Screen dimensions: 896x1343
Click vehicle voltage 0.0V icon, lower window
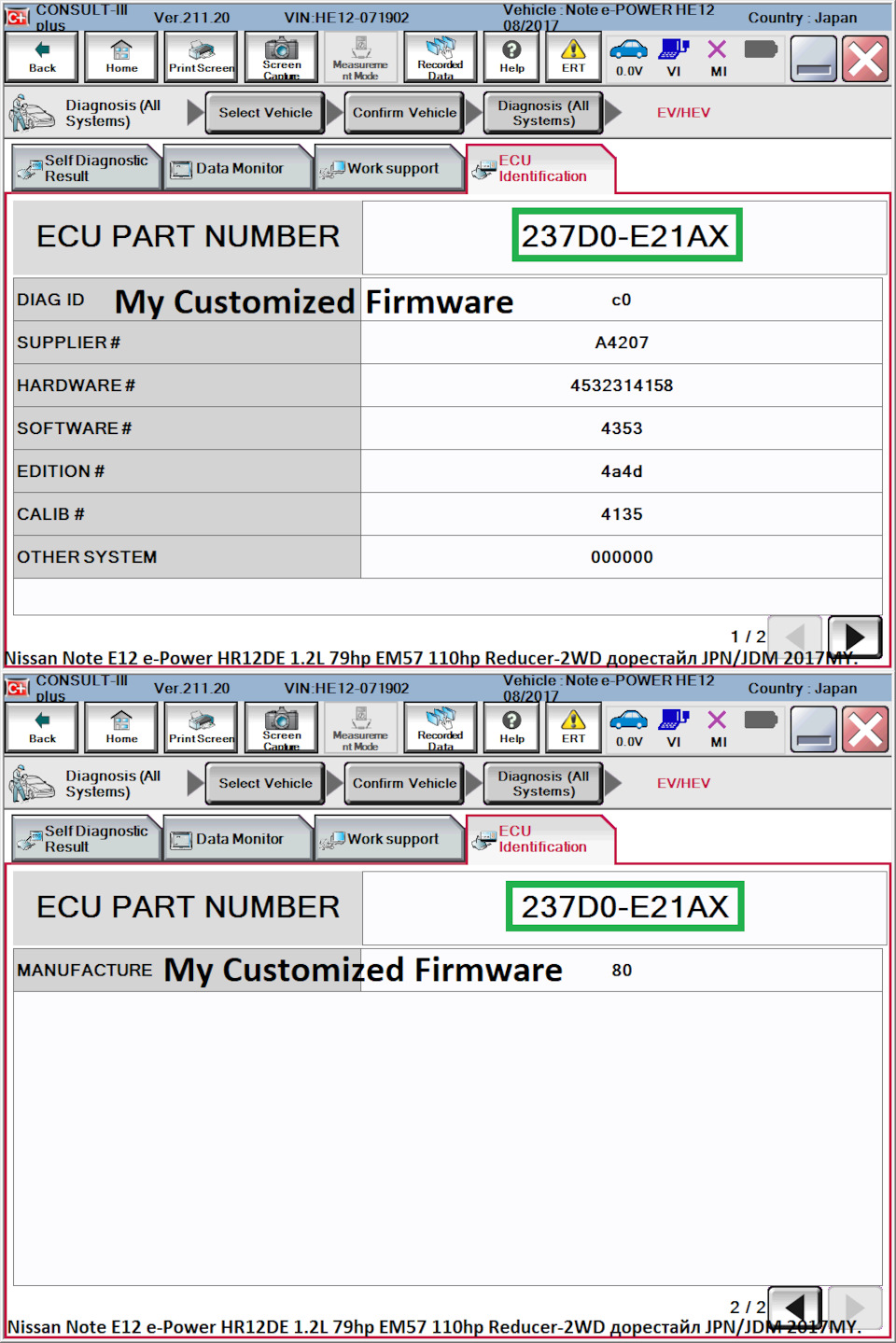tap(629, 728)
